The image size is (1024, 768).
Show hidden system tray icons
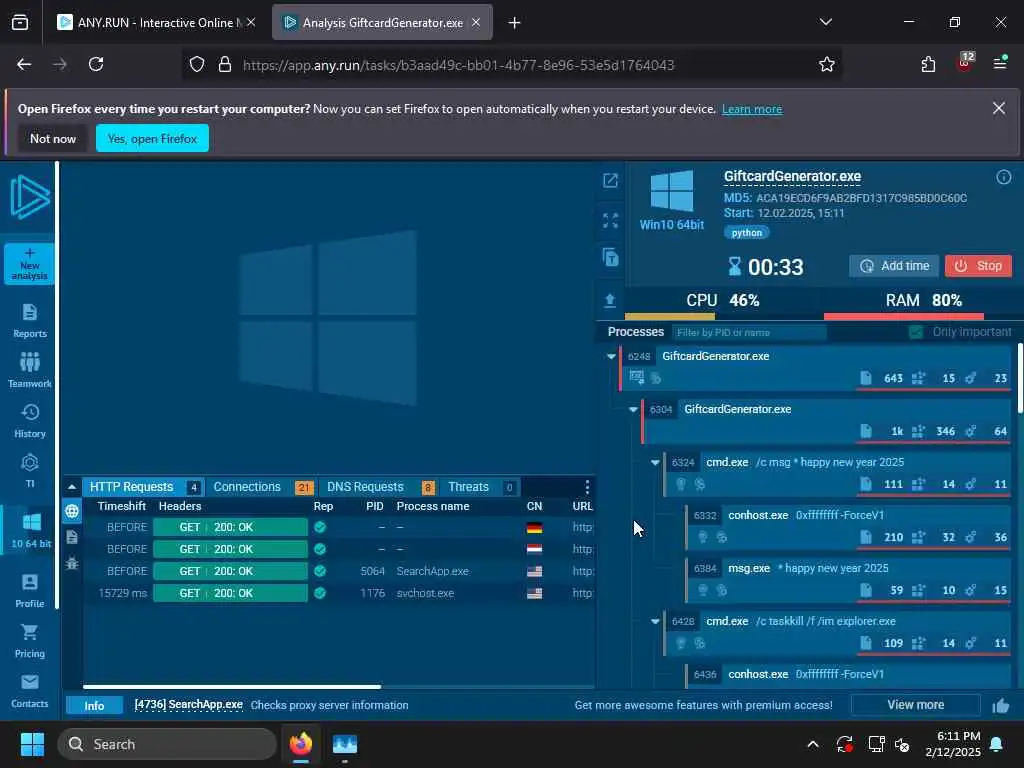(812, 744)
